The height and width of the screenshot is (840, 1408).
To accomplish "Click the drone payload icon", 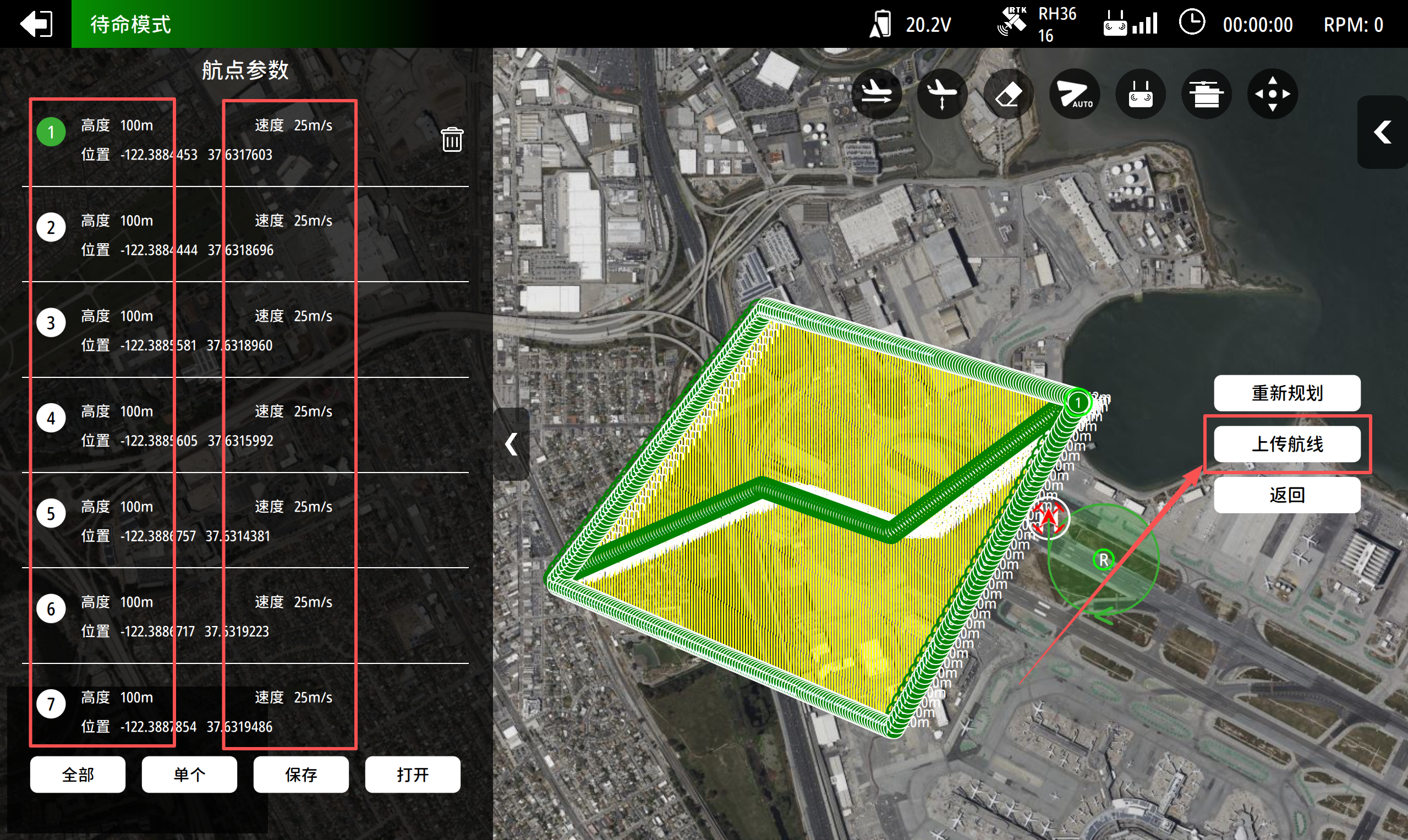I will pyautogui.click(x=1207, y=94).
